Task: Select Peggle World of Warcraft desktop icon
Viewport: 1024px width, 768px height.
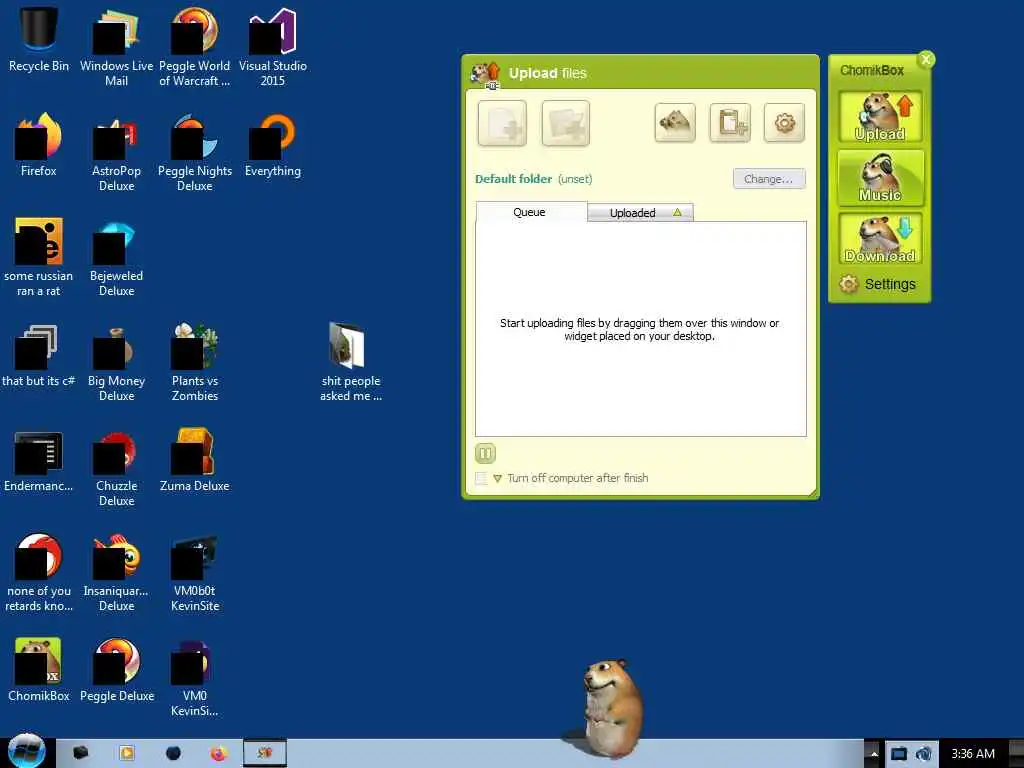Action: pos(195,47)
